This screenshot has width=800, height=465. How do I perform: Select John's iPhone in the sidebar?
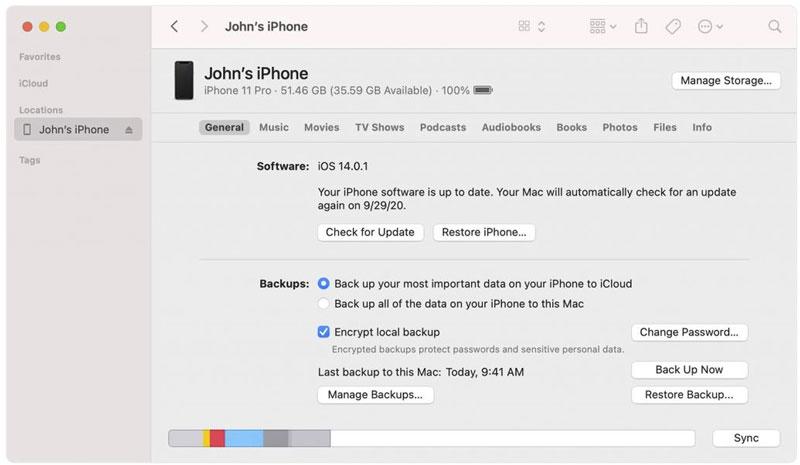tap(78, 130)
